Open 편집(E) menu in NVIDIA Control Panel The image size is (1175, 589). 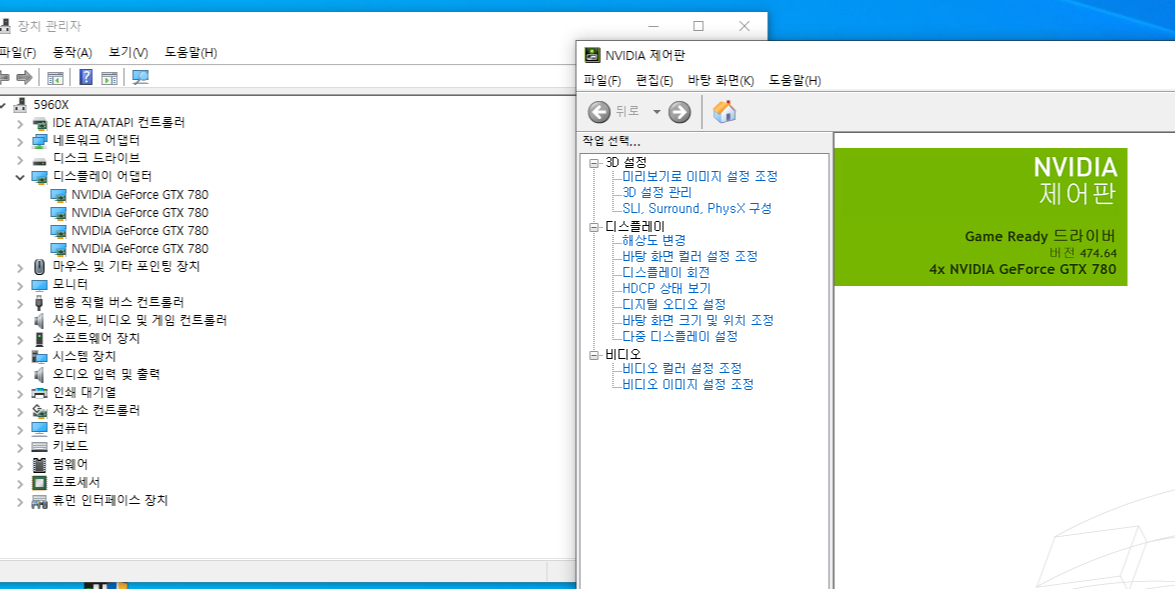[654, 80]
